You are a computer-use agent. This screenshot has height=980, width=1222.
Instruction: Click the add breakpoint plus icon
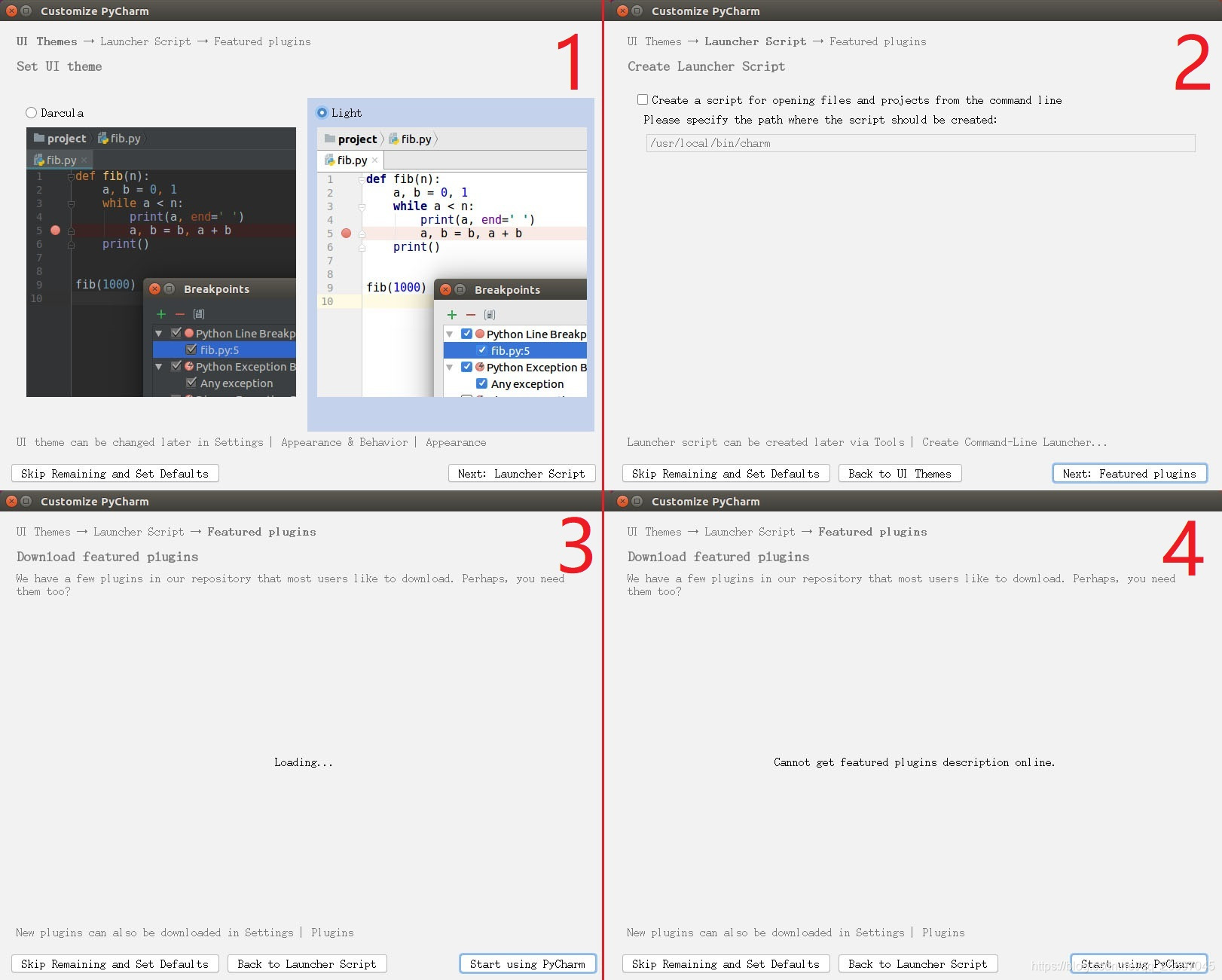pos(451,314)
